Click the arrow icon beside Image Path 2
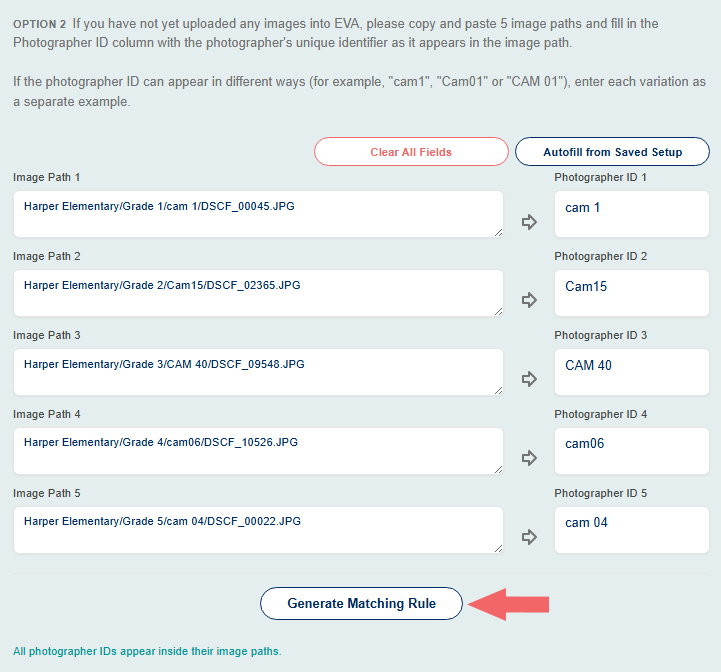 (529, 300)
